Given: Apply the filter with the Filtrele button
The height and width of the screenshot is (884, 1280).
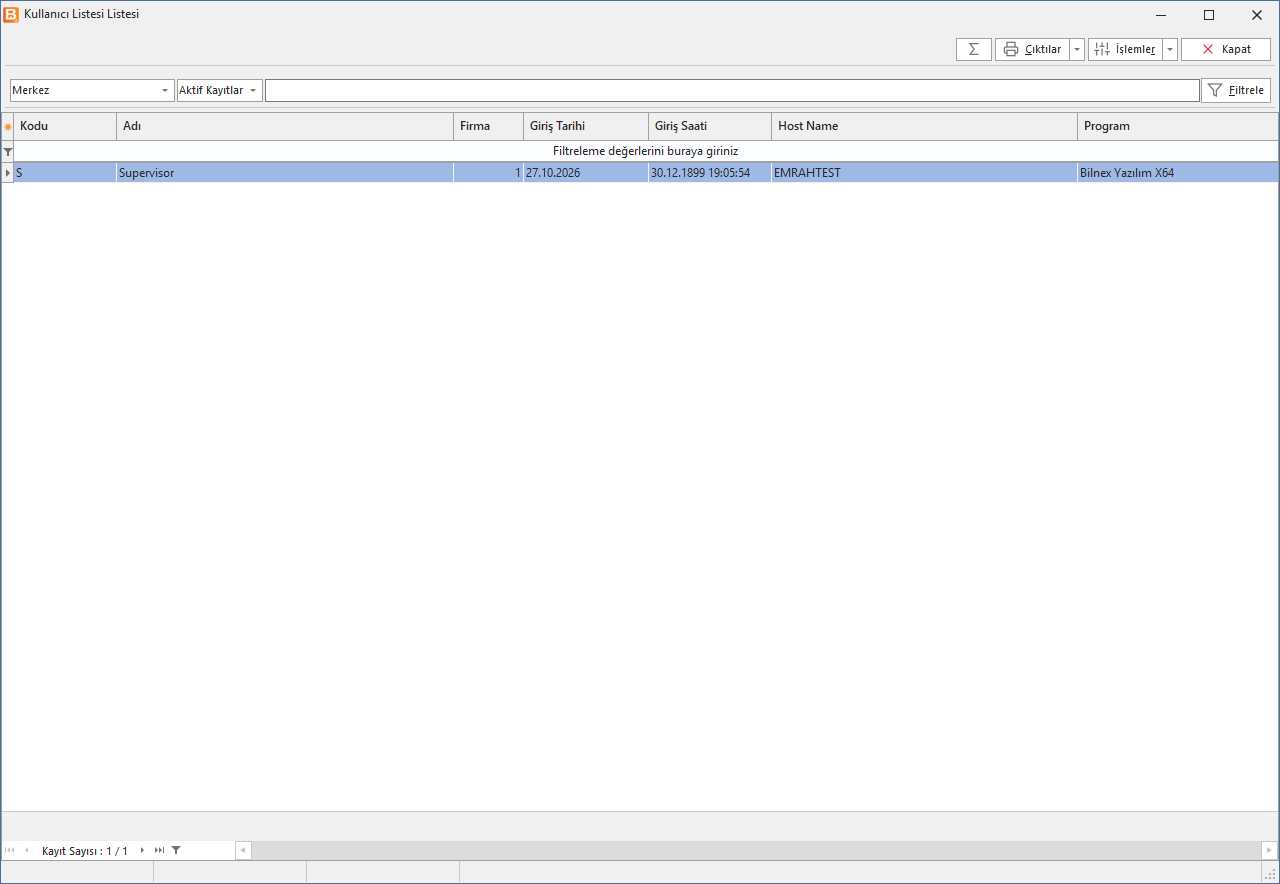Looking at the screenshot, I should click(1236, 90).
